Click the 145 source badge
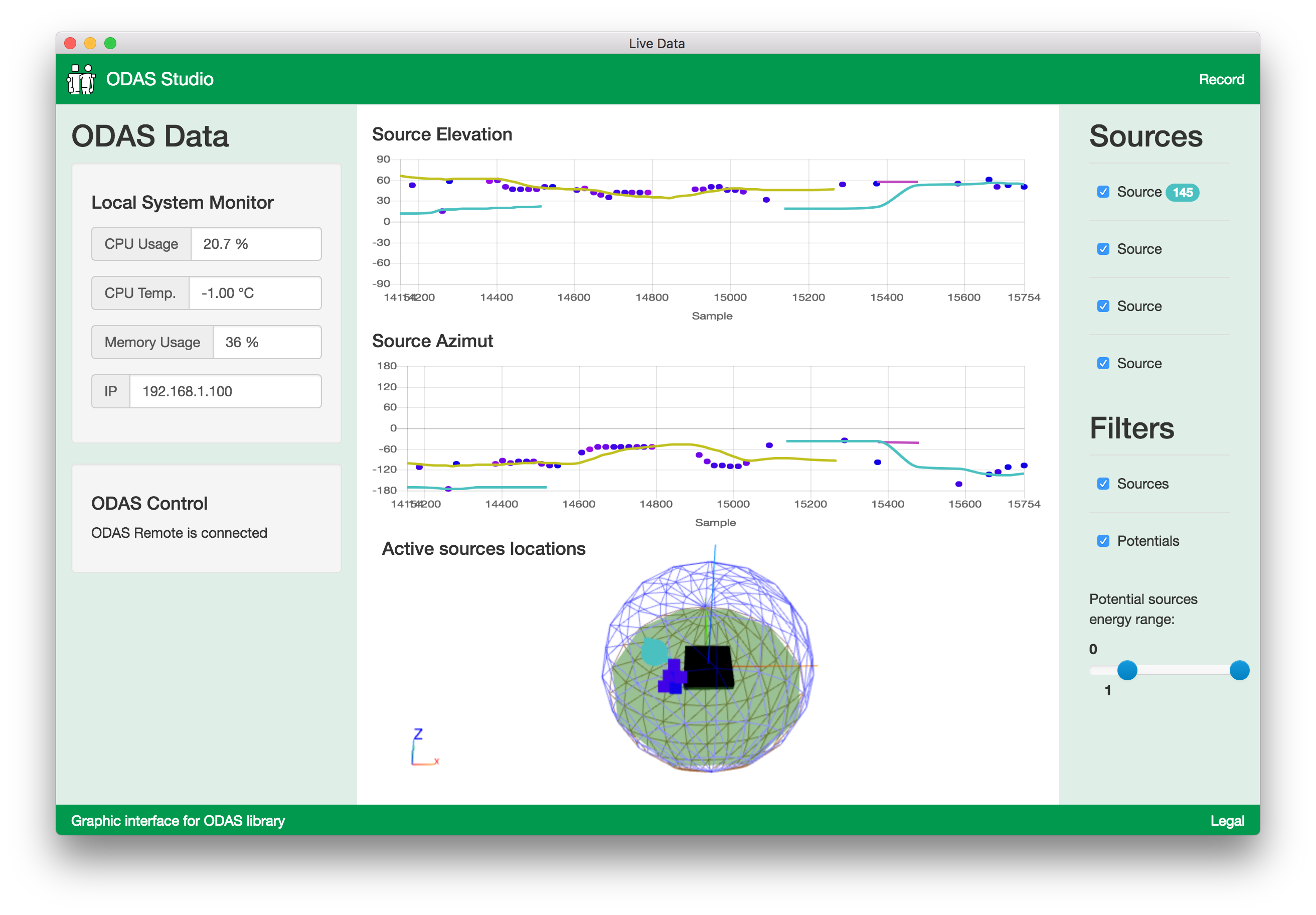The width and height of the screenshot is (1316, 915). [x=1182, y=193]
